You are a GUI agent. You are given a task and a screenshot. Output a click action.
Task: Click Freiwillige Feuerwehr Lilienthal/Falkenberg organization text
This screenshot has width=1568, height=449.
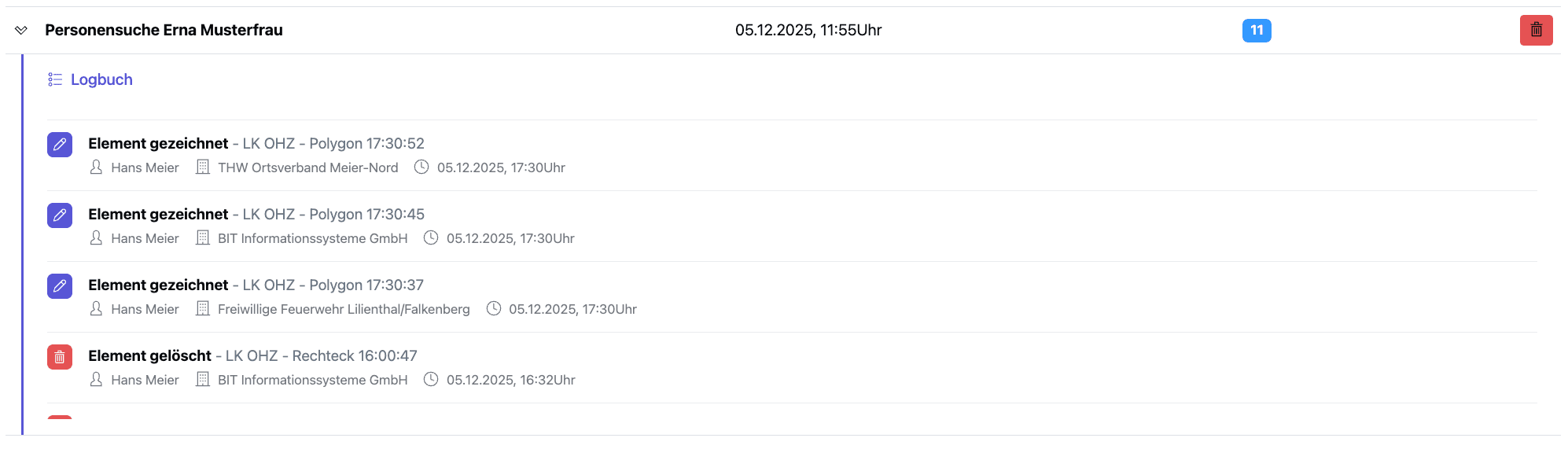tap(344, 309)
